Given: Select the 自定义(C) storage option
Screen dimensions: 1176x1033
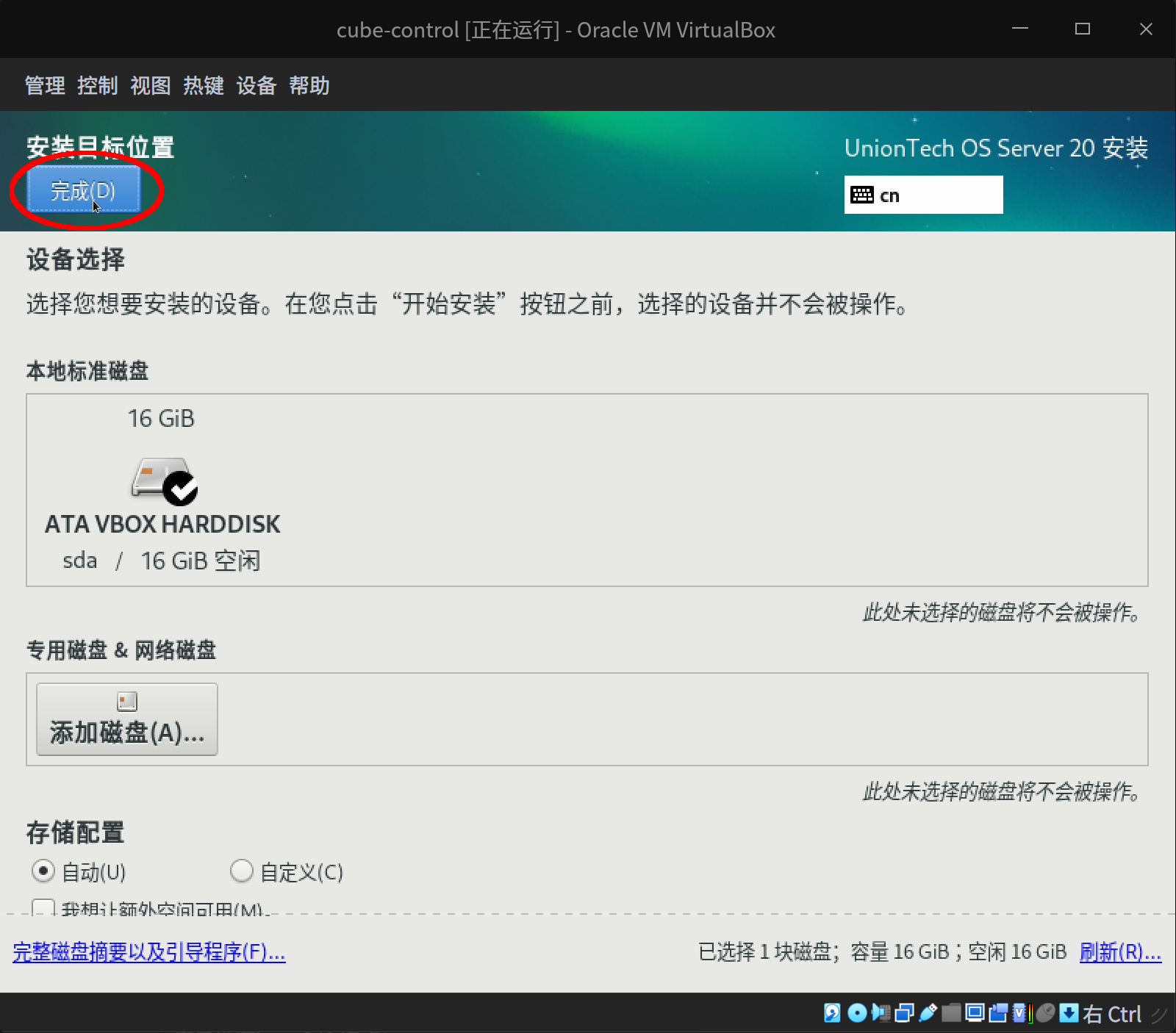Looking at the screenshot, I should coord(241,871).
